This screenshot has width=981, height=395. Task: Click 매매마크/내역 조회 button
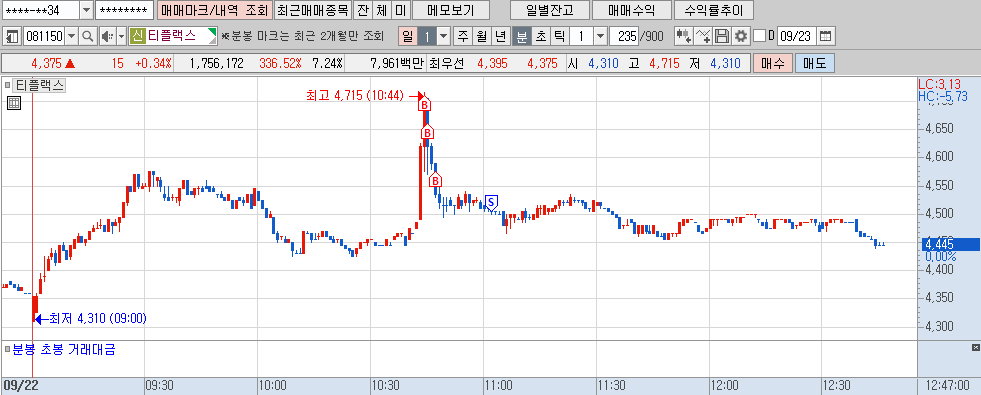click(x=215, y=10)
